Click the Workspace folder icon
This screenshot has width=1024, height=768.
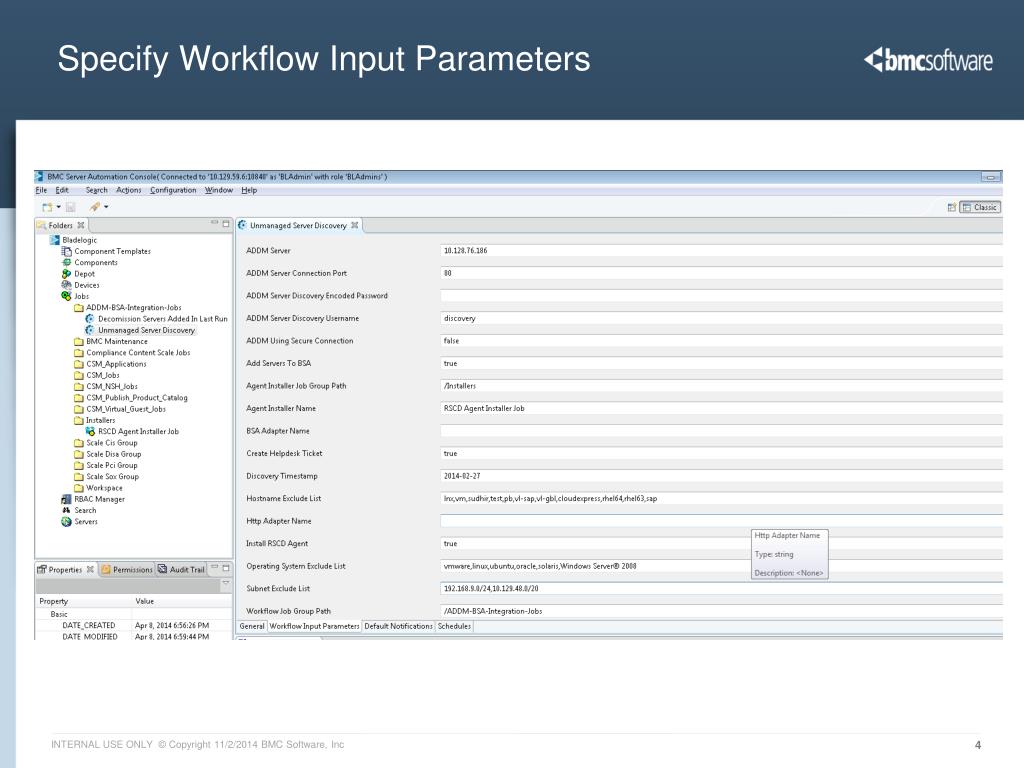pos(78,488)
